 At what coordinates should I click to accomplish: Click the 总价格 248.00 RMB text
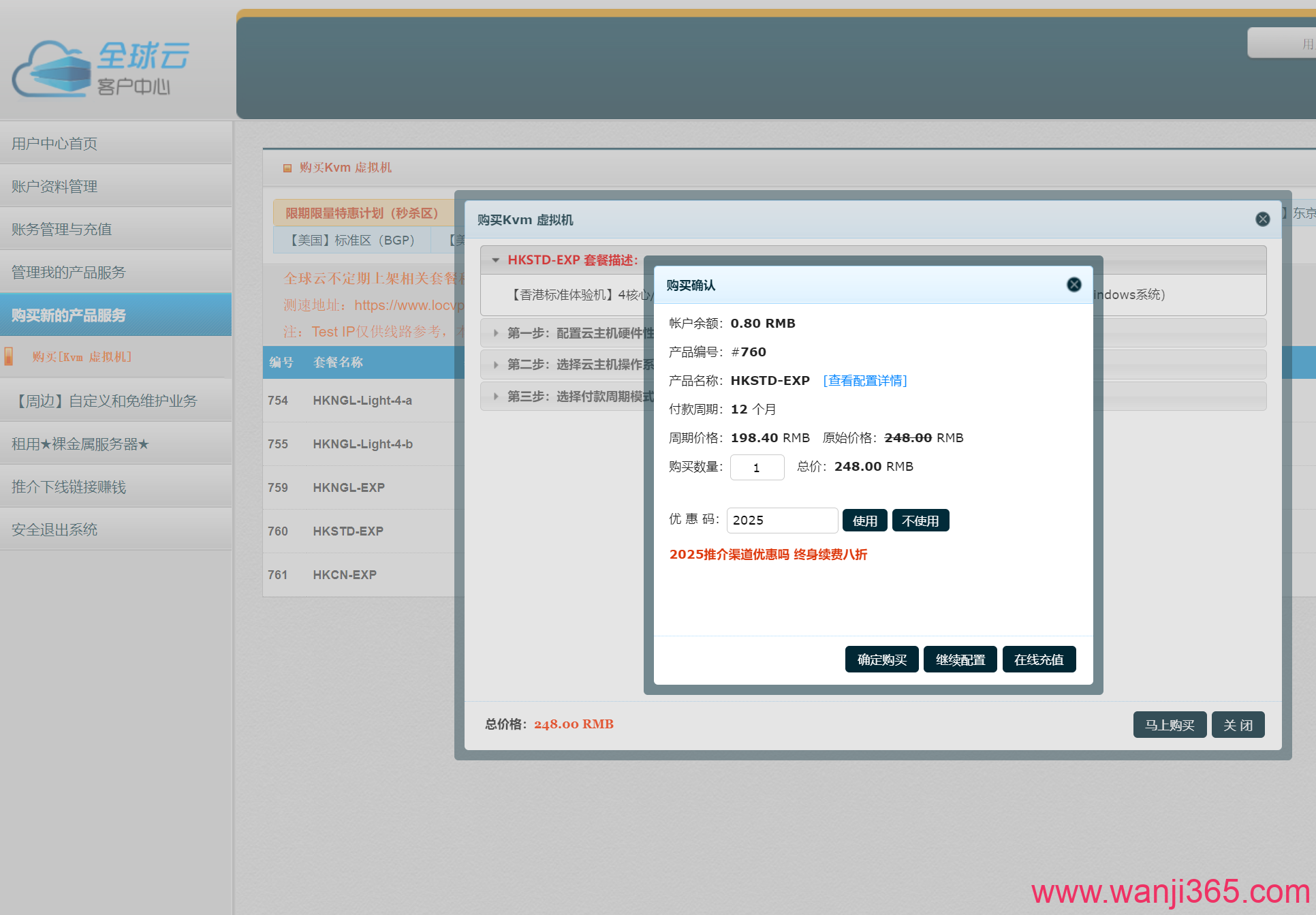(x=549, y=724)
